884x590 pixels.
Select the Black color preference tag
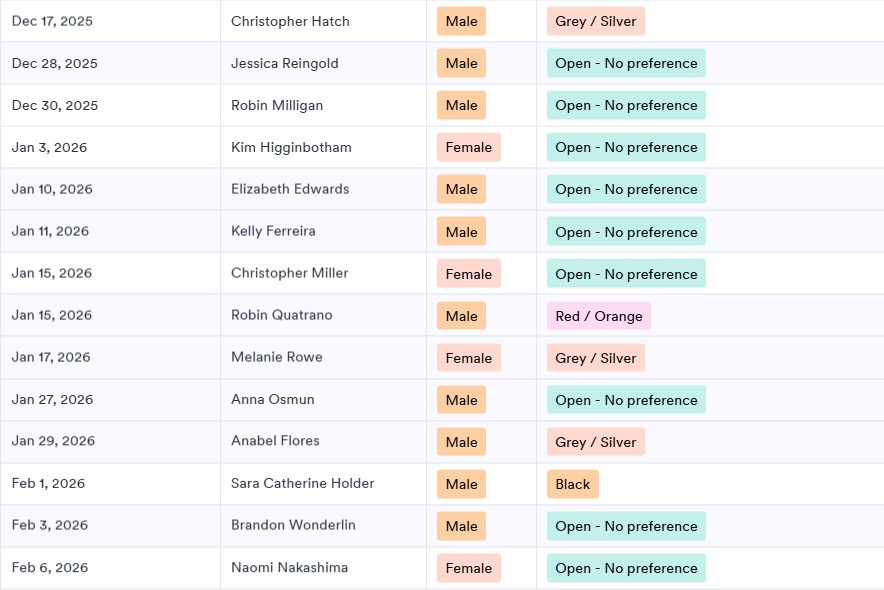tap(573, 484)
